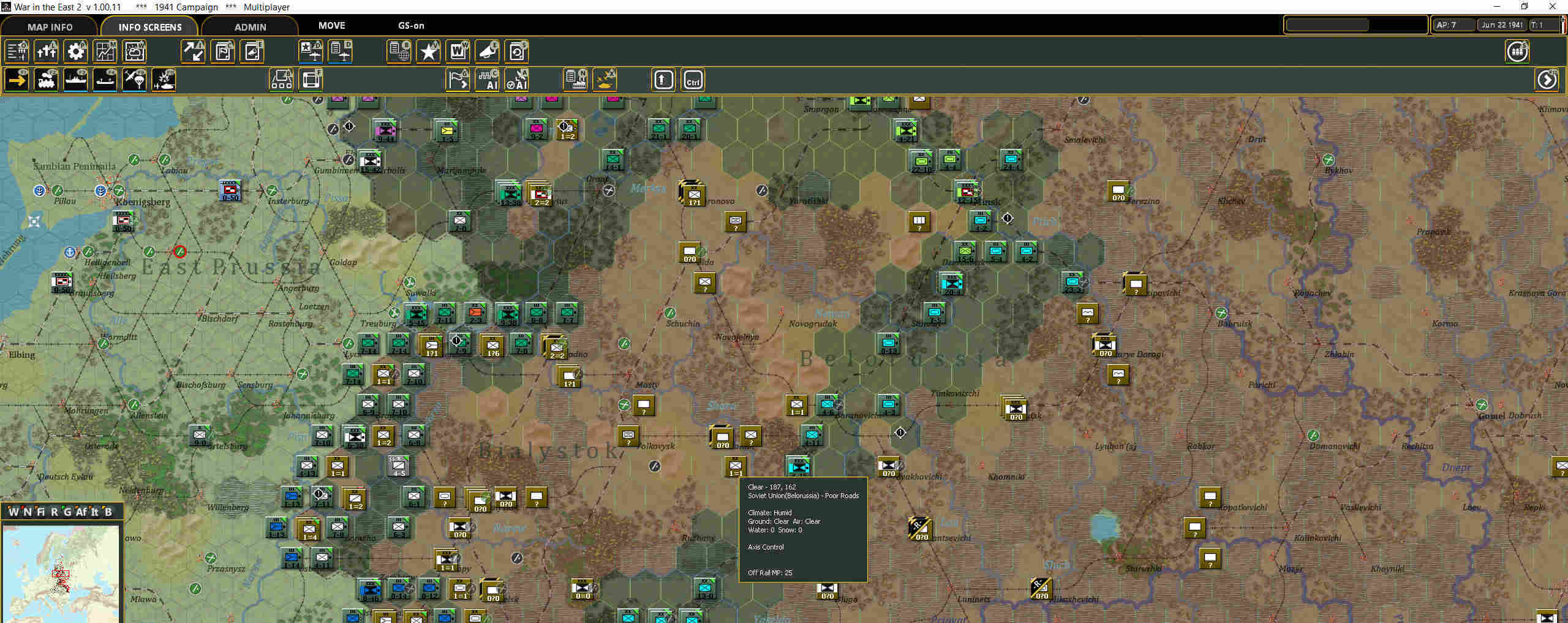Click the W document icon in toolbar
1568x623 pixels.
458,51
